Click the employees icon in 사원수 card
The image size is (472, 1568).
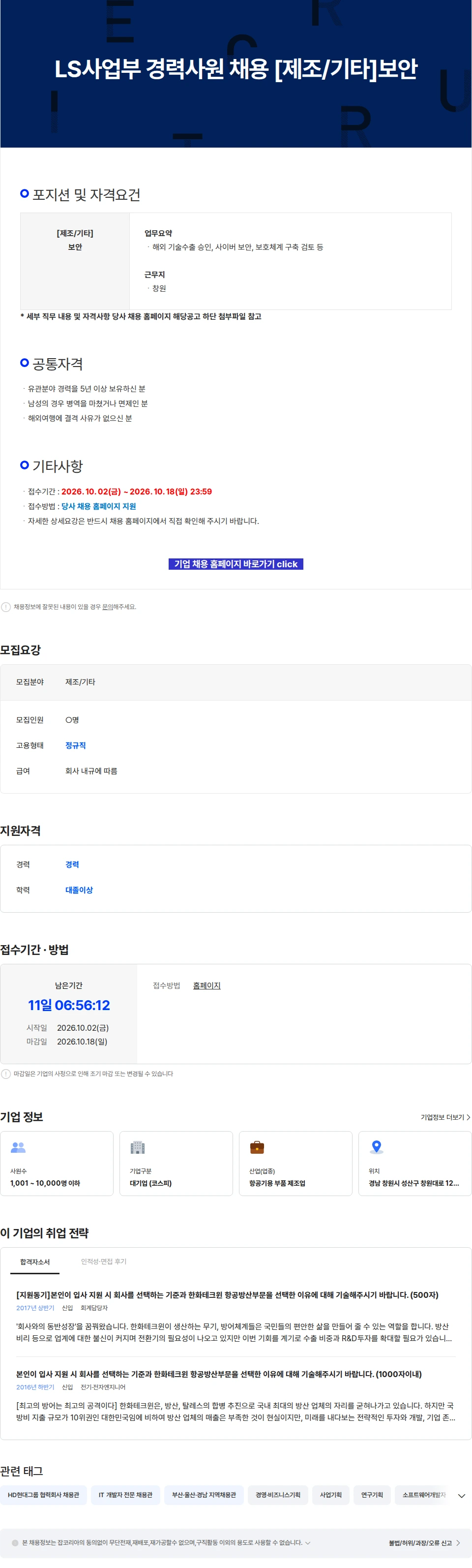click(x=18, y=1147)
